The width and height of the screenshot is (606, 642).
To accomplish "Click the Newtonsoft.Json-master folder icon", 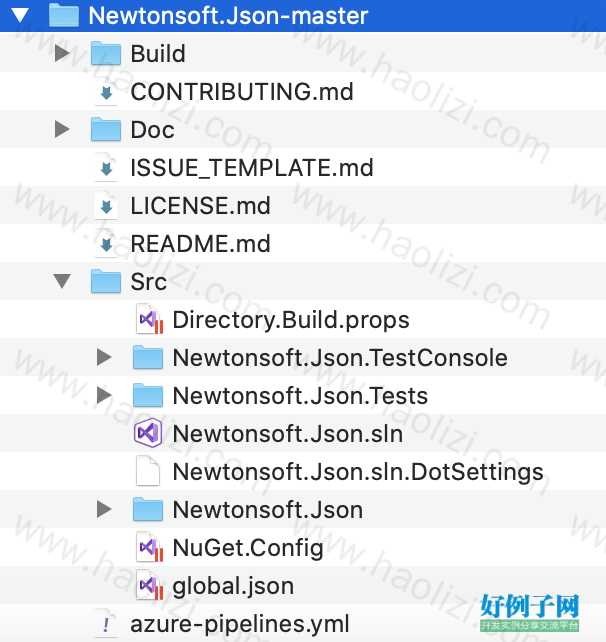I will click(x=64, y=15).
